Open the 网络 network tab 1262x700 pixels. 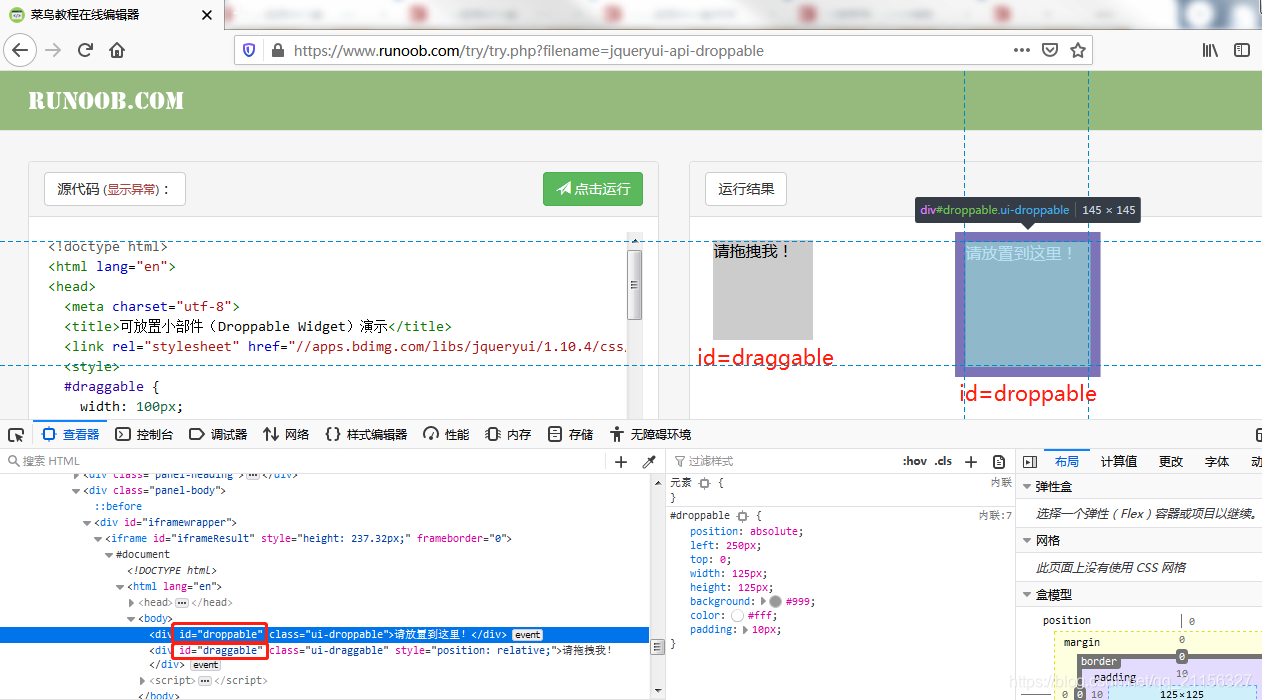[x=286, y=434]
